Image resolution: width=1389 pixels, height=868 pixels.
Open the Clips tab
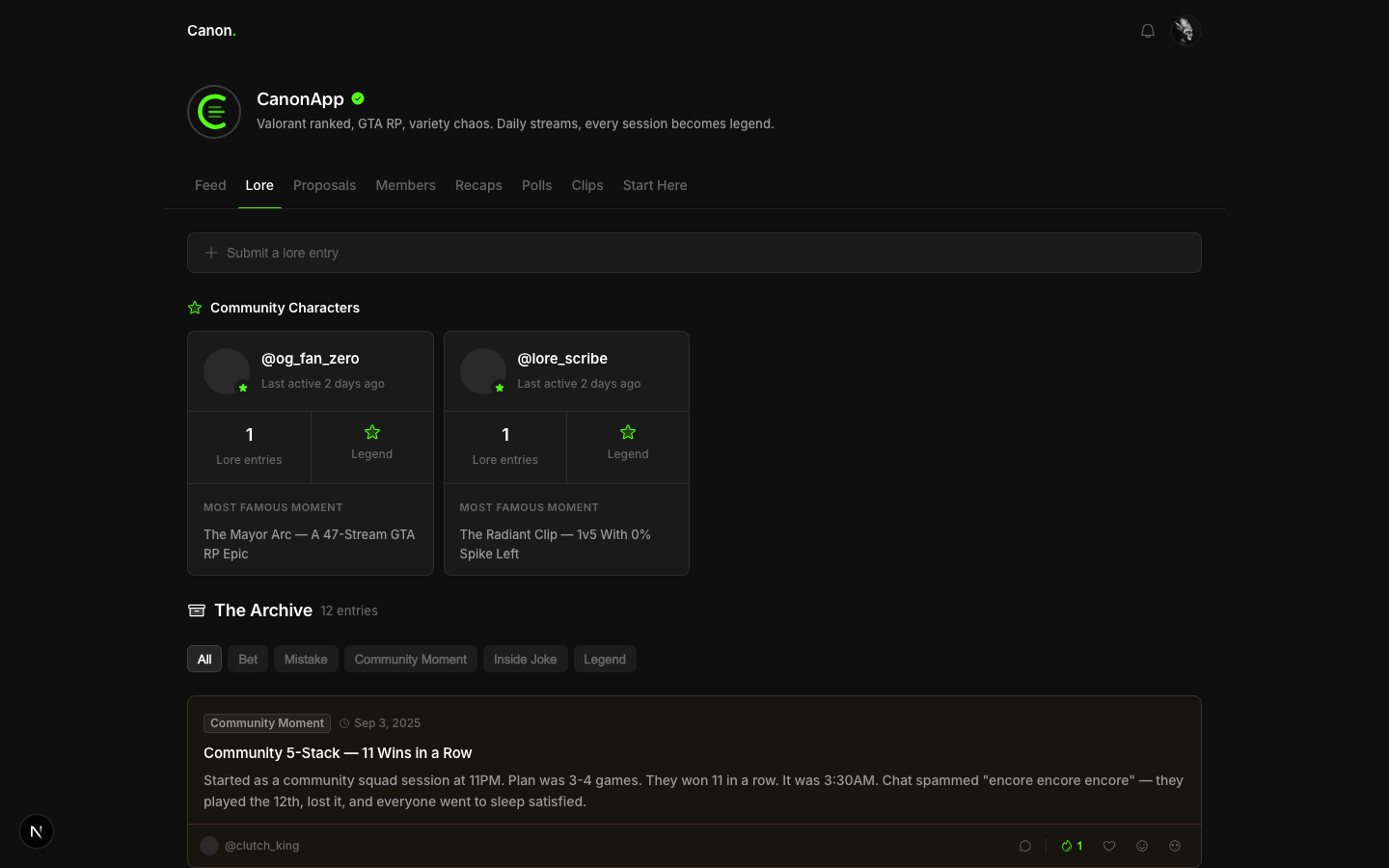click(586, 185)
